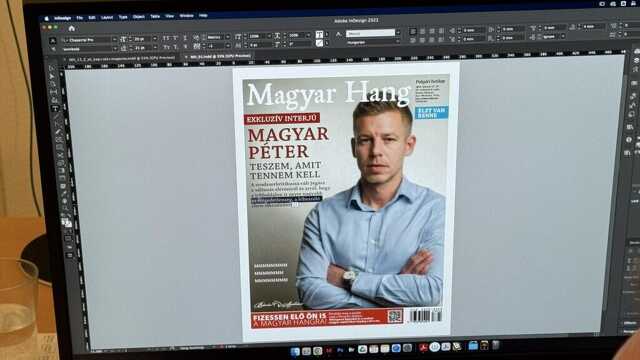Toggle Underline formatting

[185, 38]
